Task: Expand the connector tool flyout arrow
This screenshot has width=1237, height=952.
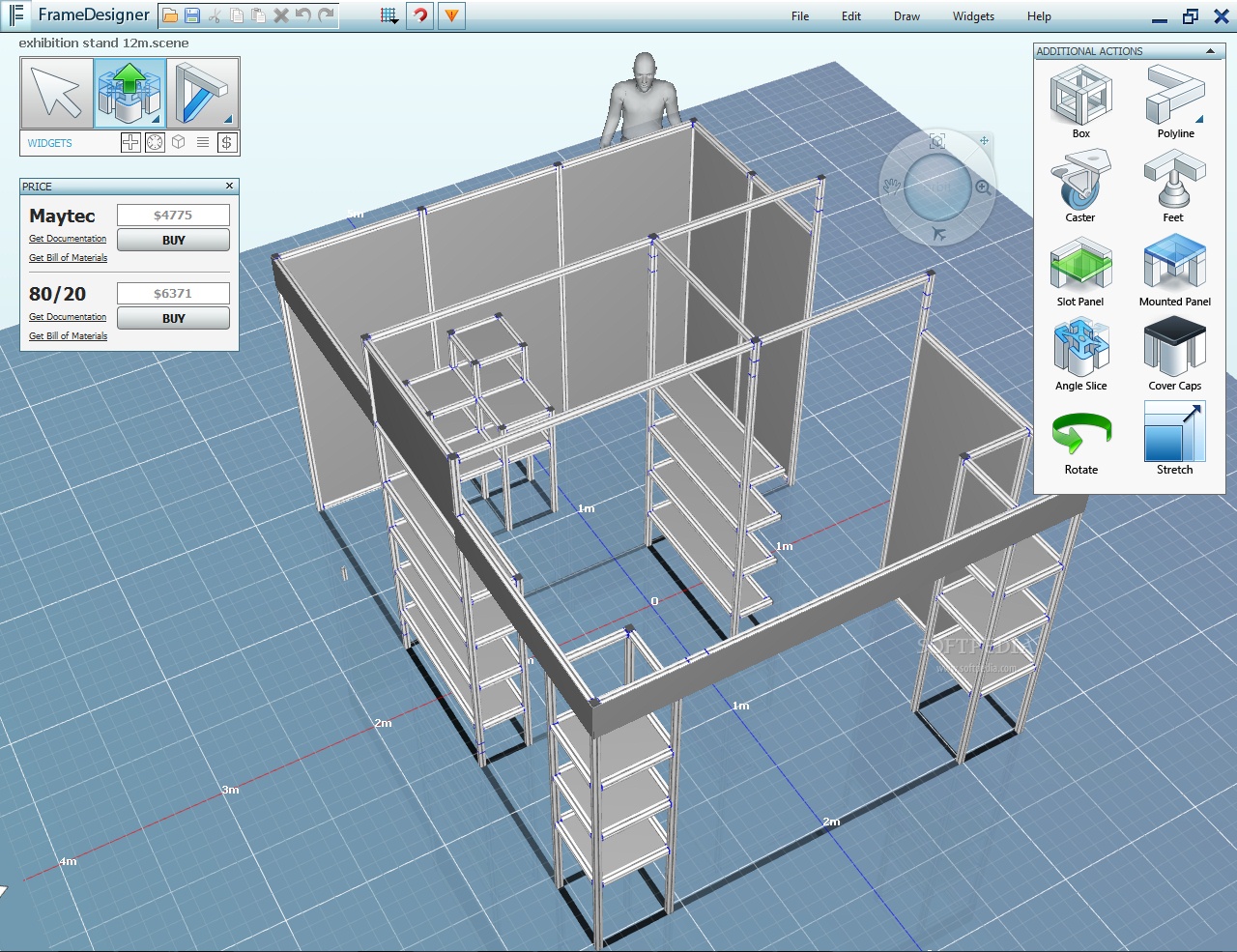Action: coord(156,119)
